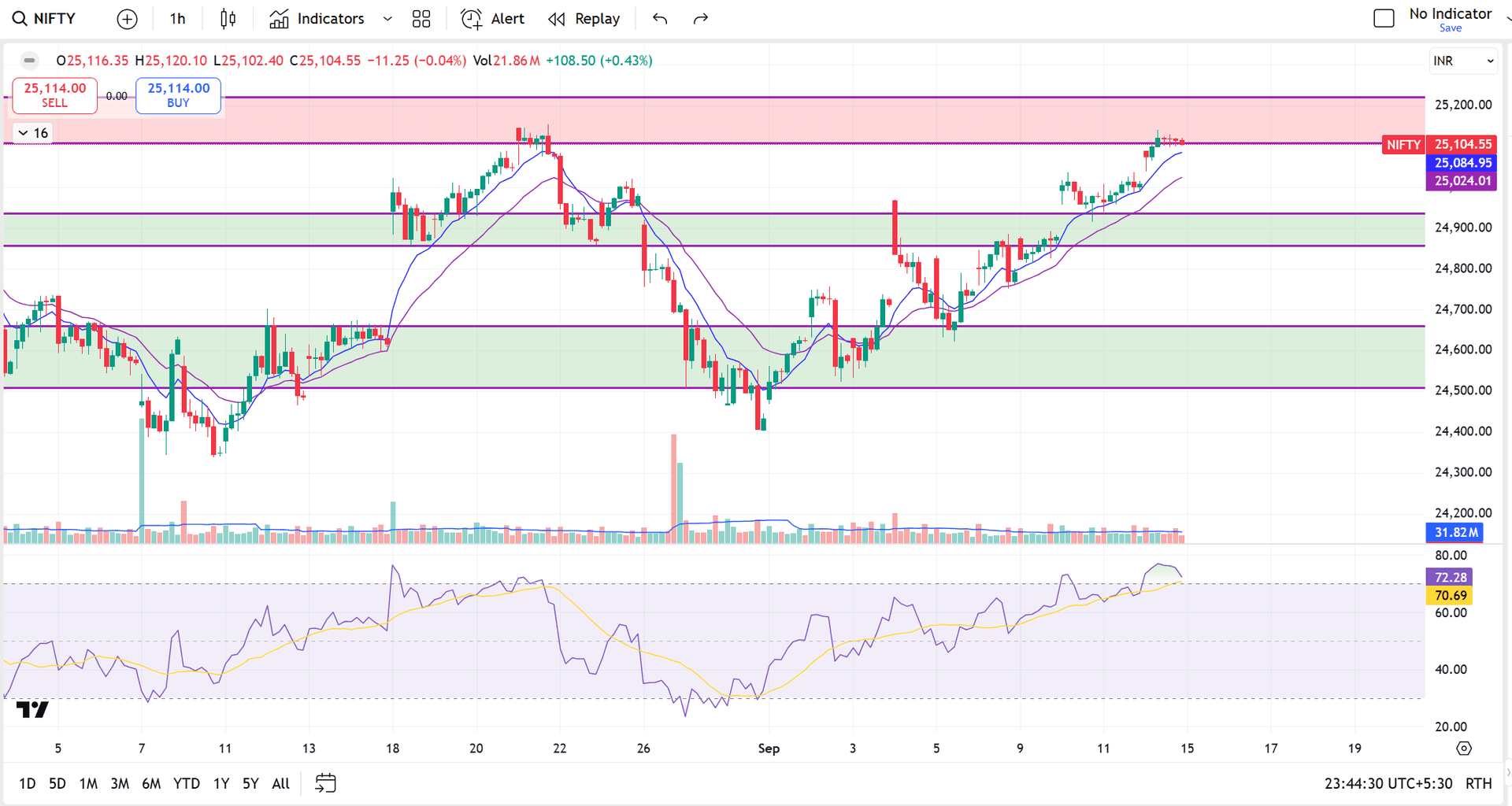
Task: Click the NIFTY price label 25,104.55
Action: point(1462,144)
